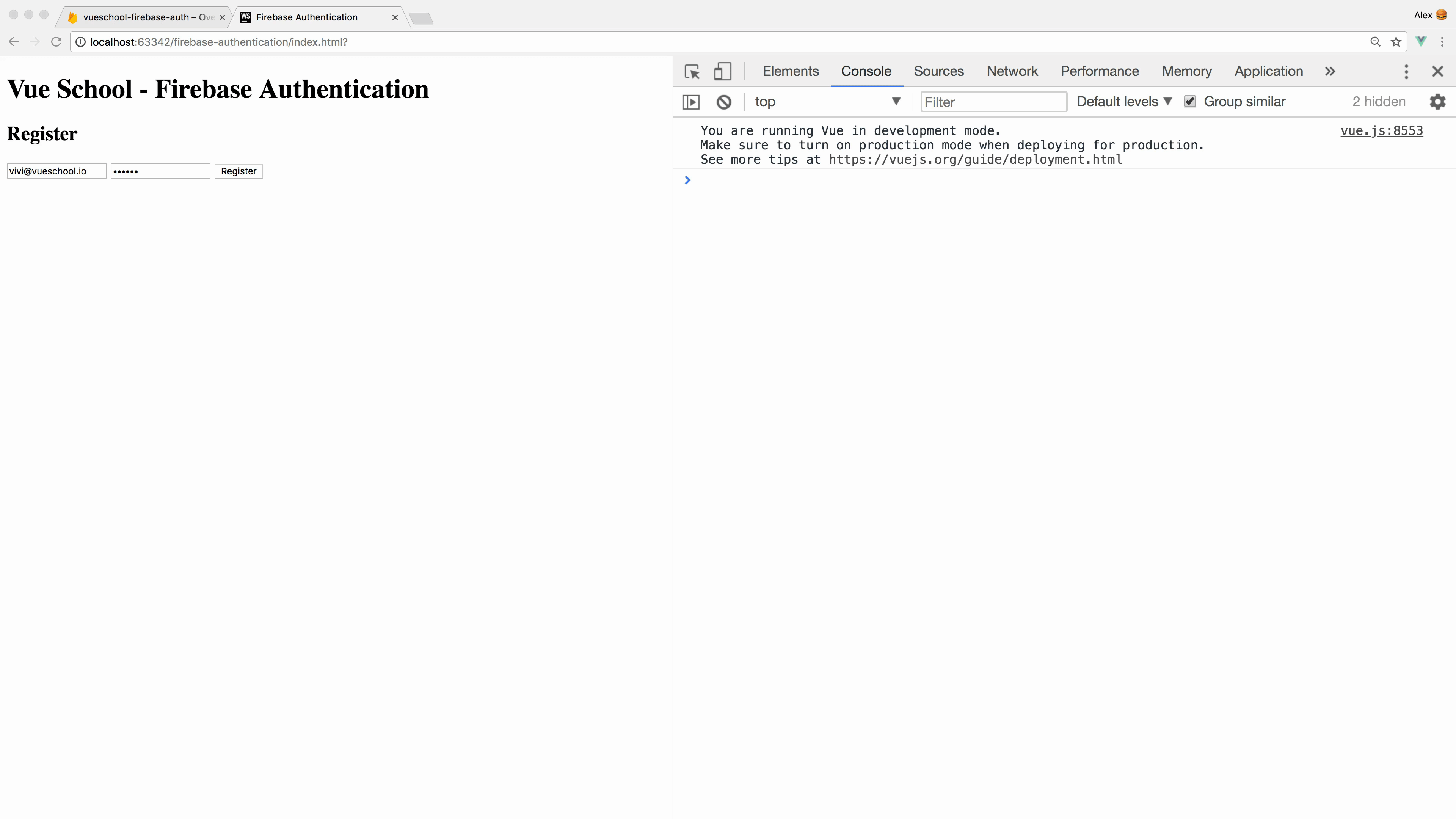Screen dimensions: 1456x819
Task: Select the Console tab
Action: pyautogui.click(x=866, y=71)
